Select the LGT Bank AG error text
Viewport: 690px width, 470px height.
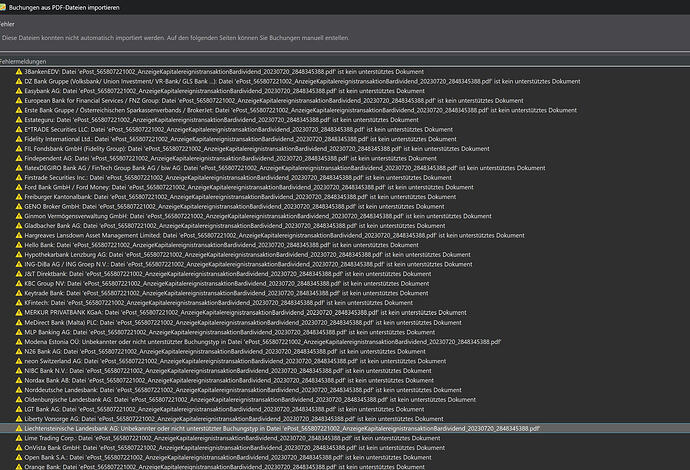point(224,409)
